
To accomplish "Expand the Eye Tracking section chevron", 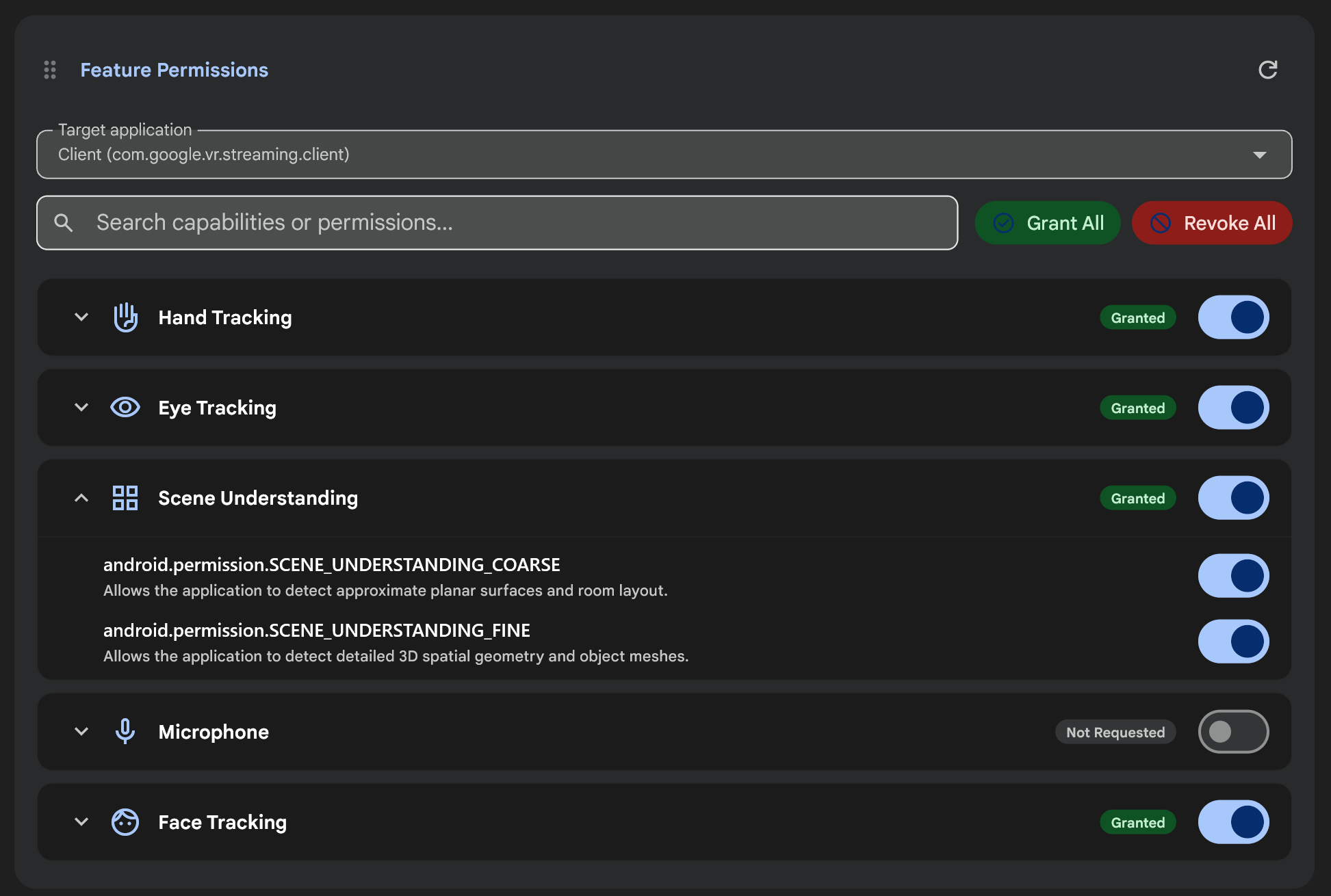I will tap(81, 408).
